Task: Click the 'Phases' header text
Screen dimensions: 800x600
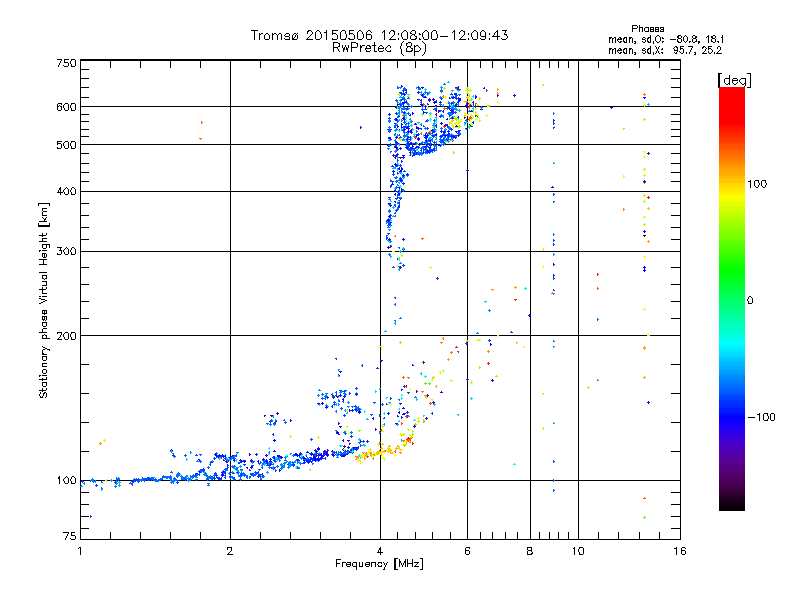Action: point(647,29)
